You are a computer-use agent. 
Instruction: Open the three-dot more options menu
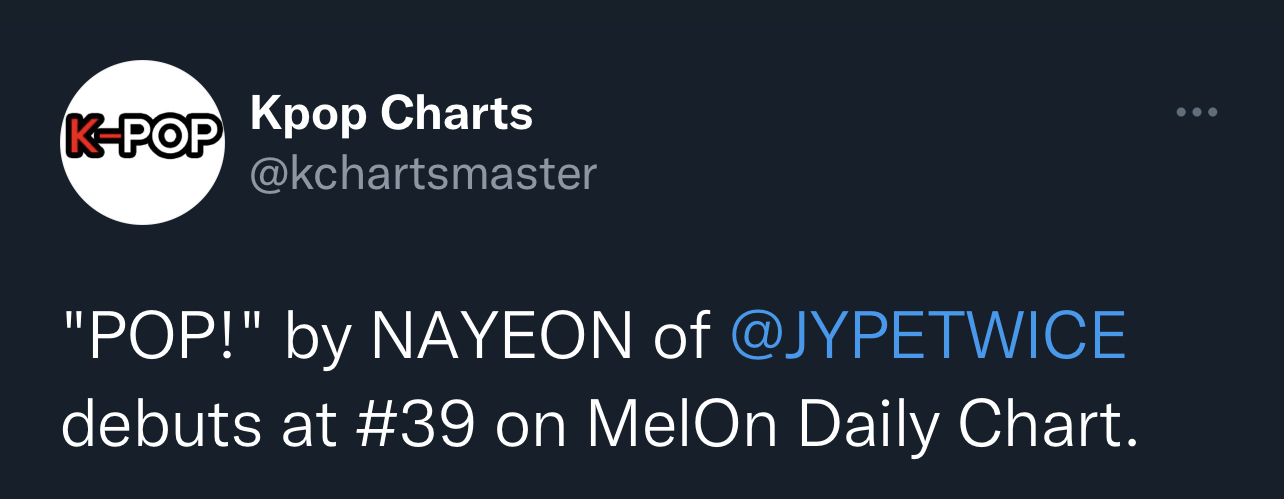click(1196, 113)
